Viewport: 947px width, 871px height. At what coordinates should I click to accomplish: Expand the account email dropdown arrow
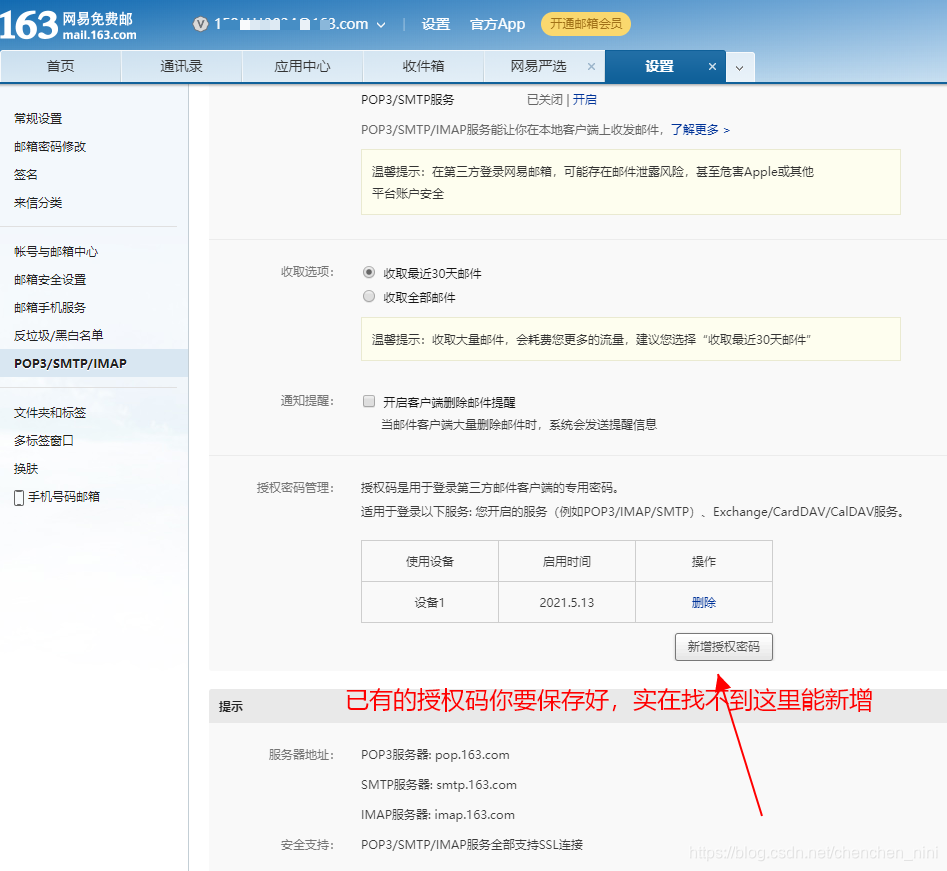point(381,25)
